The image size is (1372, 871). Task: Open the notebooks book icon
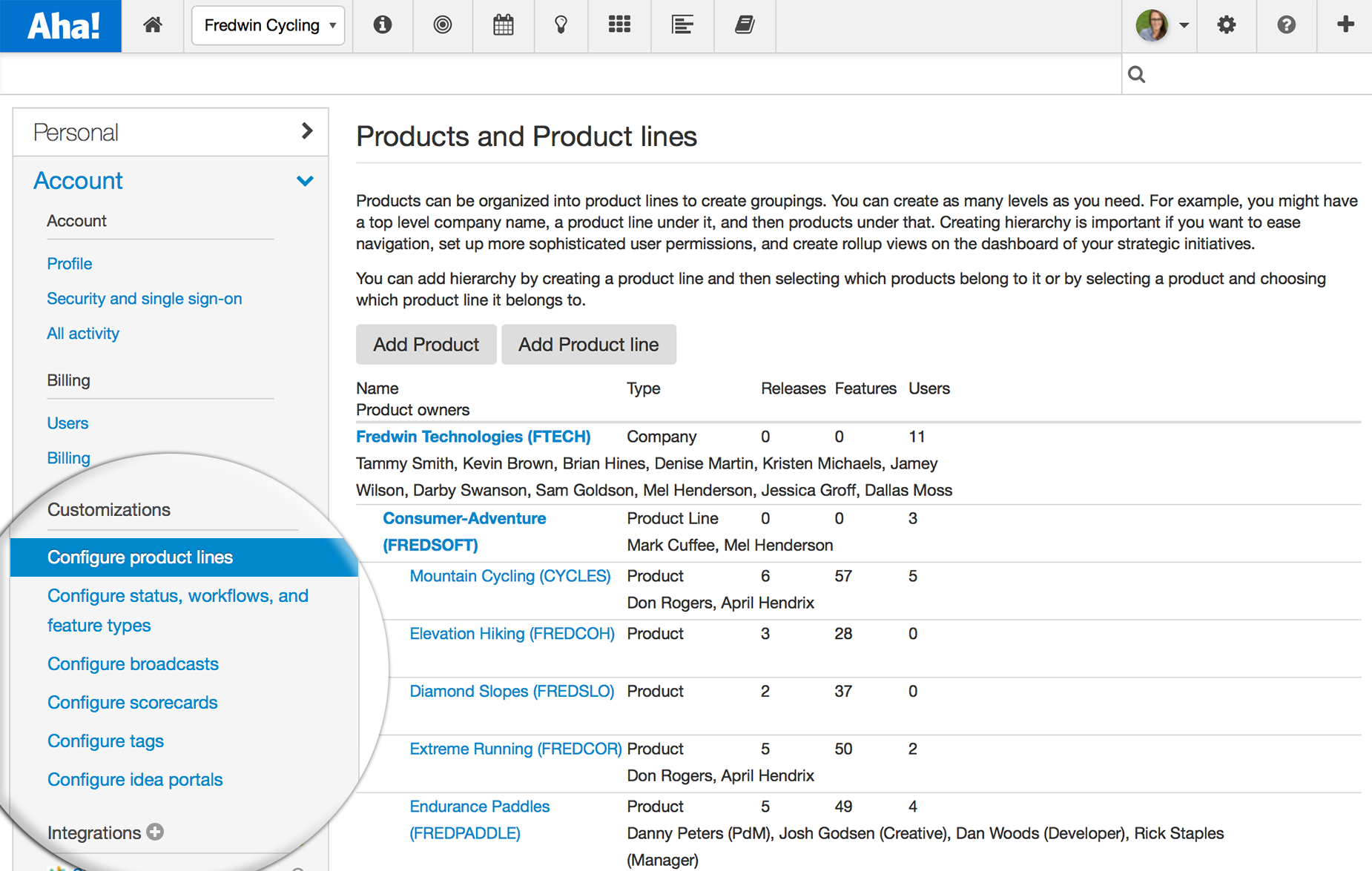pyautogui.click(x=744, y=24)
